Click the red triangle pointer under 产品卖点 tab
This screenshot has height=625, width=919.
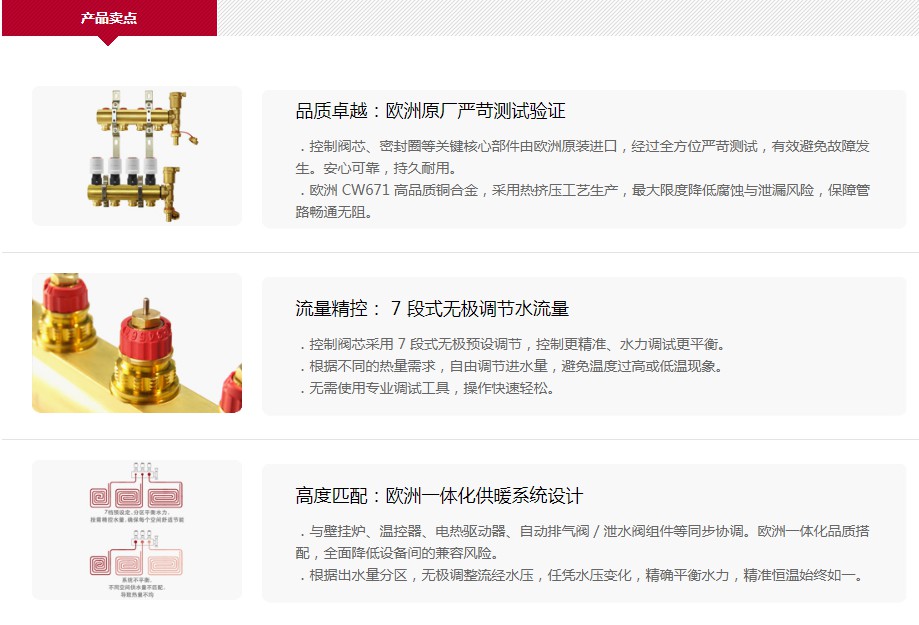(x=108, y=40)
